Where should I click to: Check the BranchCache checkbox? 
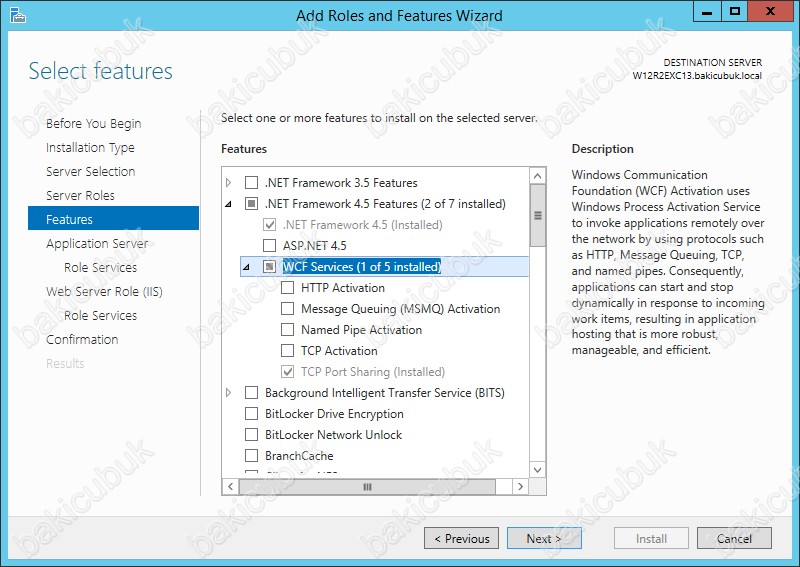[x=252, y=455]
